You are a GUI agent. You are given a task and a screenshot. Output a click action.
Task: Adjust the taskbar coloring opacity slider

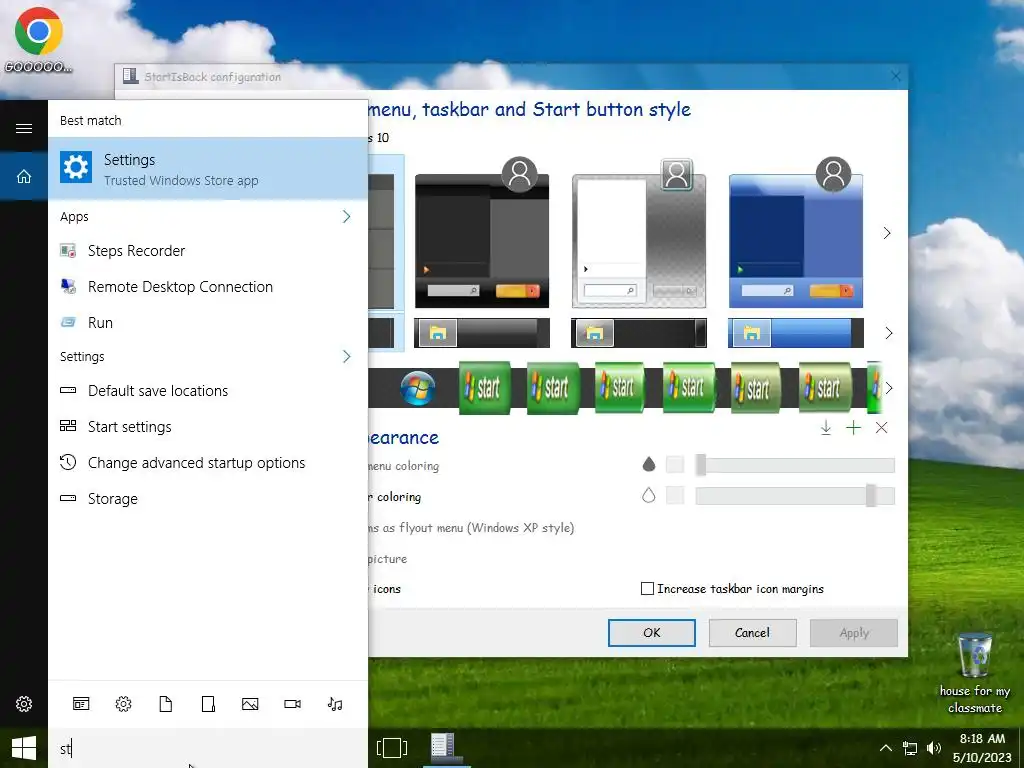point(795,496)
